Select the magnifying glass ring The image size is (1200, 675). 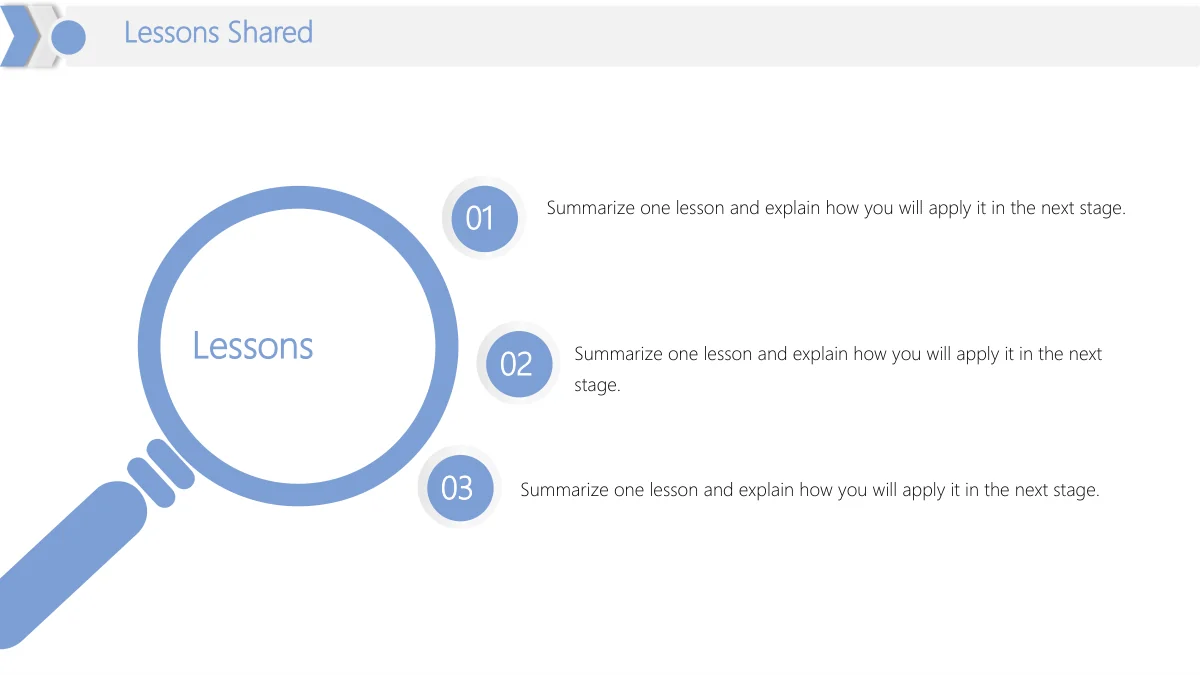pos(298,346)
